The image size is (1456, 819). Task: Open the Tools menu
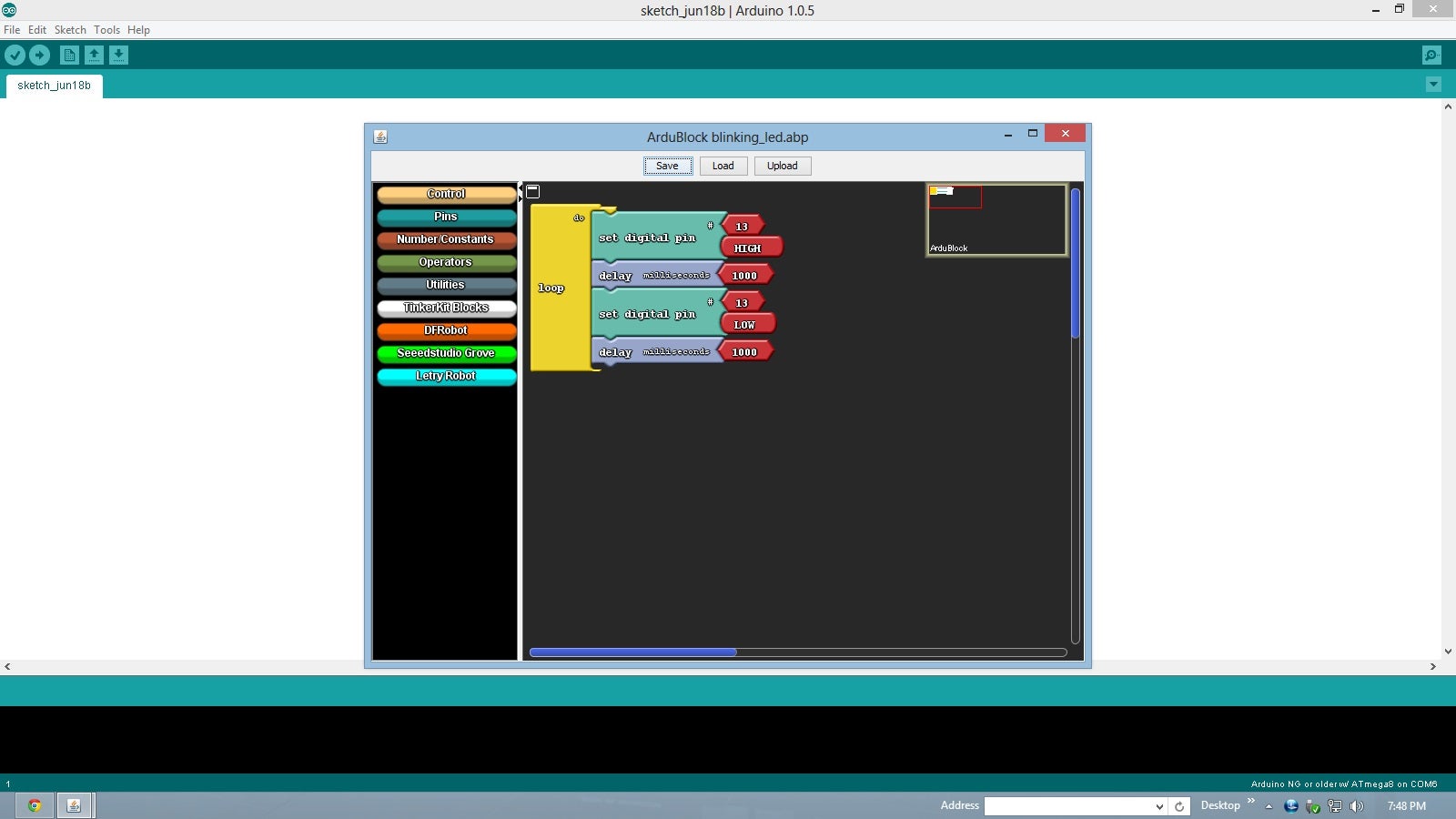click(106, 29)
